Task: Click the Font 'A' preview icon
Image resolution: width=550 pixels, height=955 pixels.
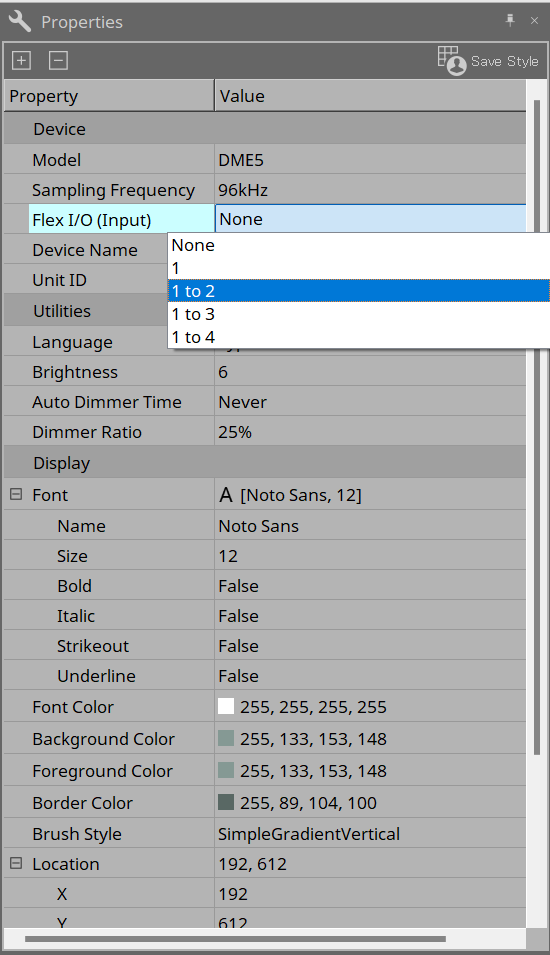Action: click(226, 495)
